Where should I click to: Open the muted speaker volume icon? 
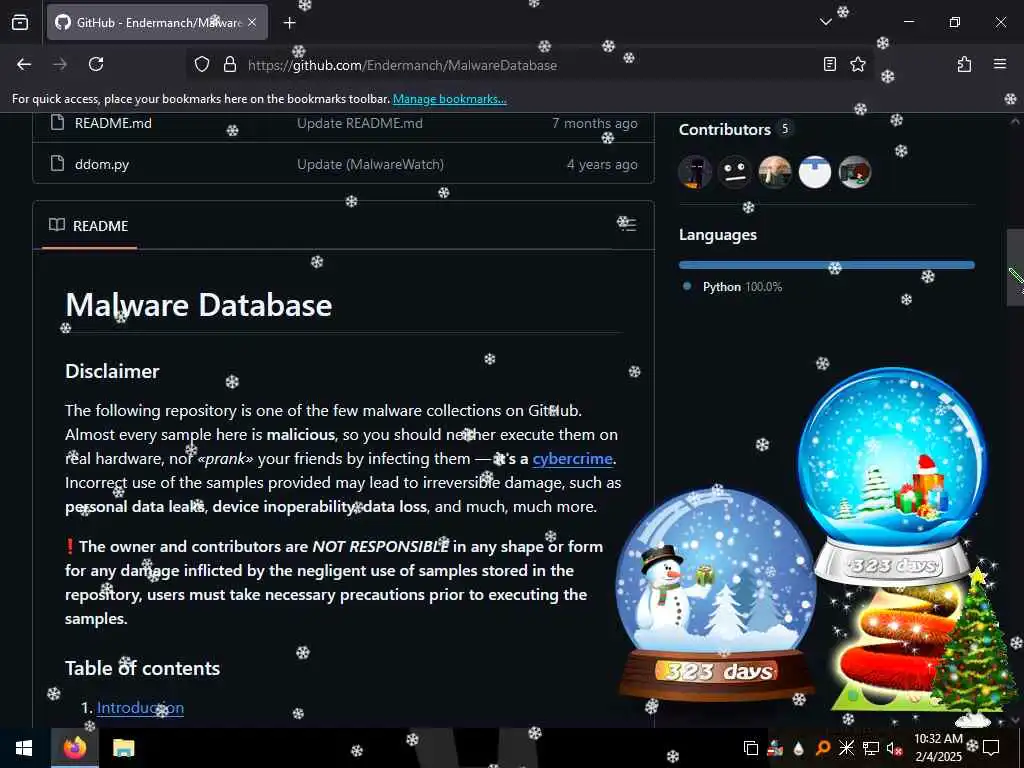click(x=894, y=748)
